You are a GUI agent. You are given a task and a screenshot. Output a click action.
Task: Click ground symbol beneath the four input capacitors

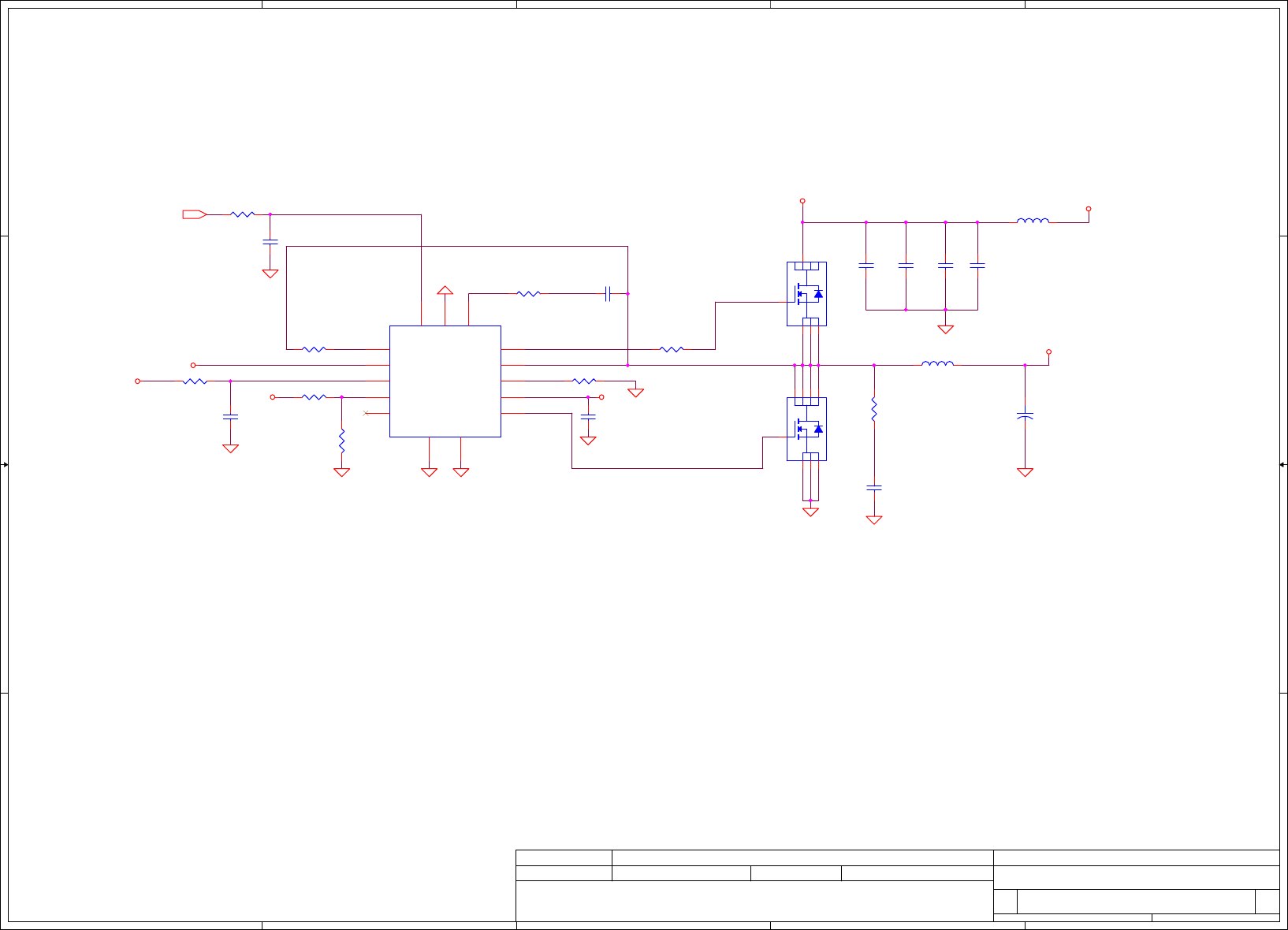point(945,329)
